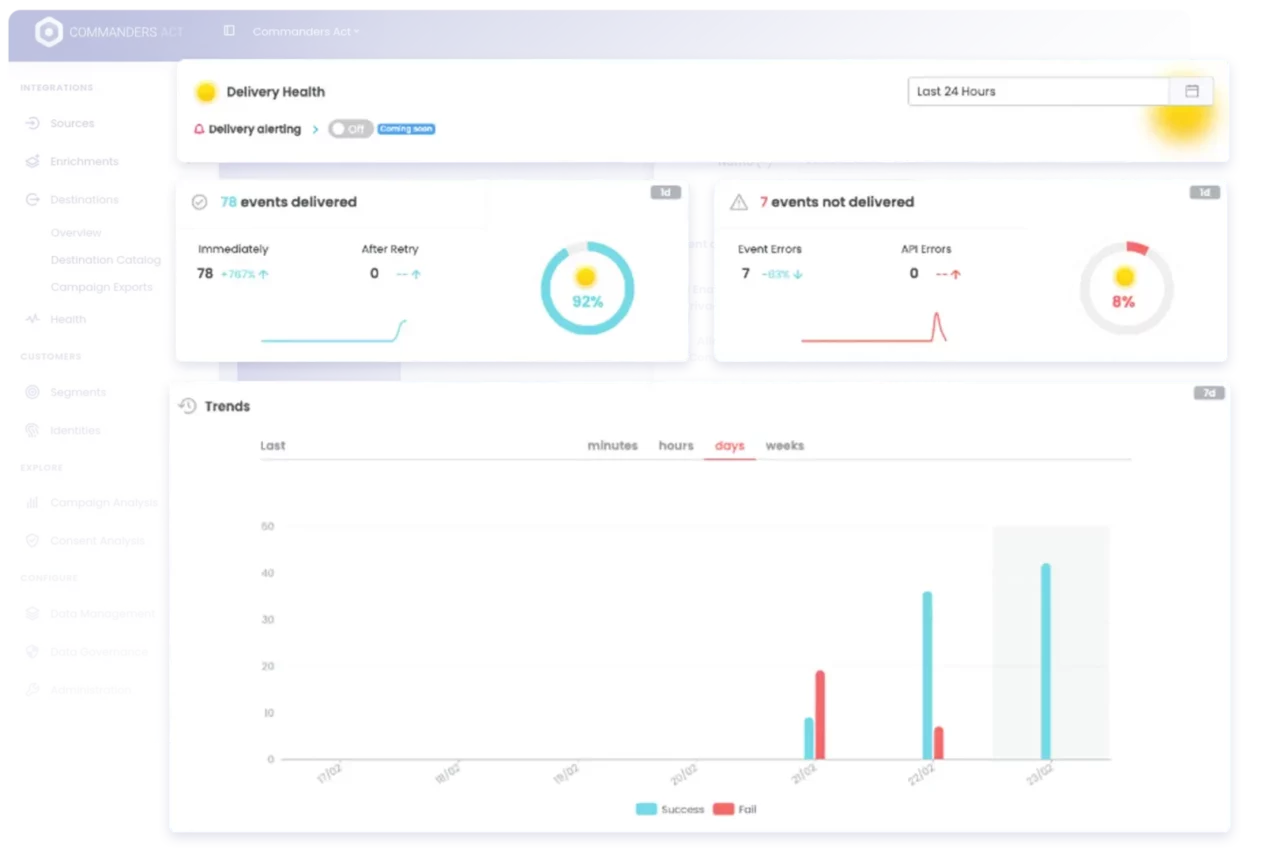Enable the Delivery alerting toggle

(x=350, y=129)
